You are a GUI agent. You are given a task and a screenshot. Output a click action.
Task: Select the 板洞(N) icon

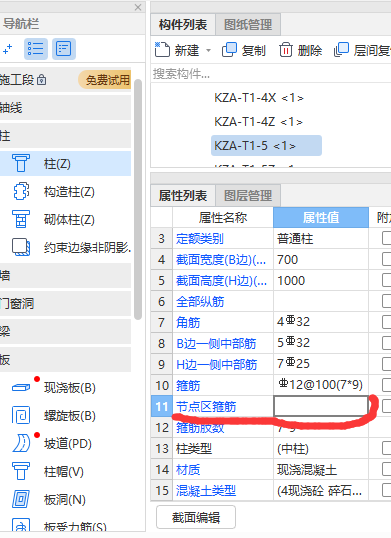21,499
